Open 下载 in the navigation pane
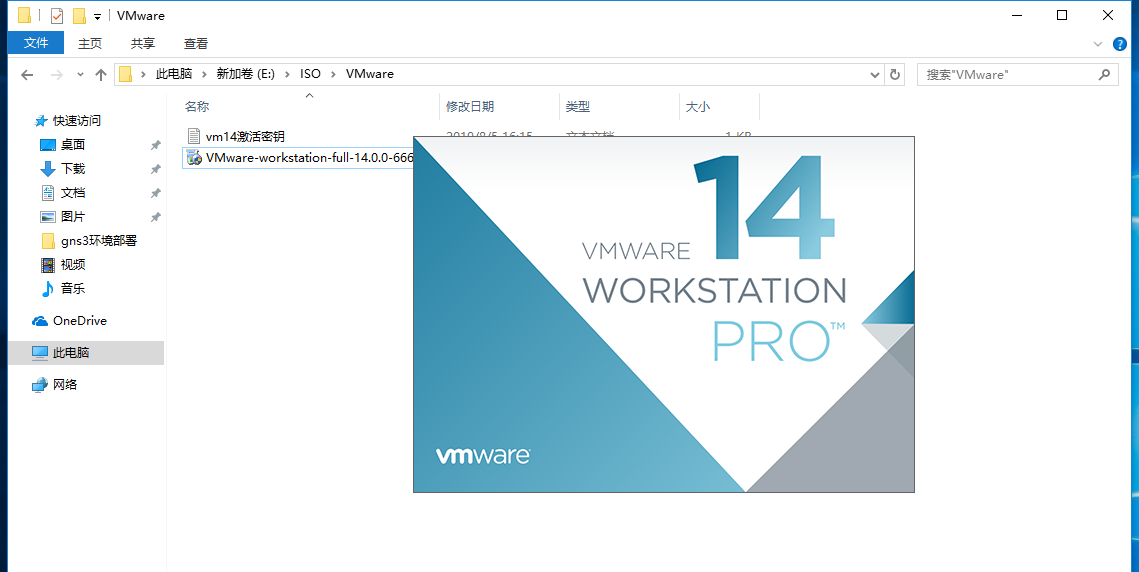Viewport: 1139px width, 572px height. point(73,169)
